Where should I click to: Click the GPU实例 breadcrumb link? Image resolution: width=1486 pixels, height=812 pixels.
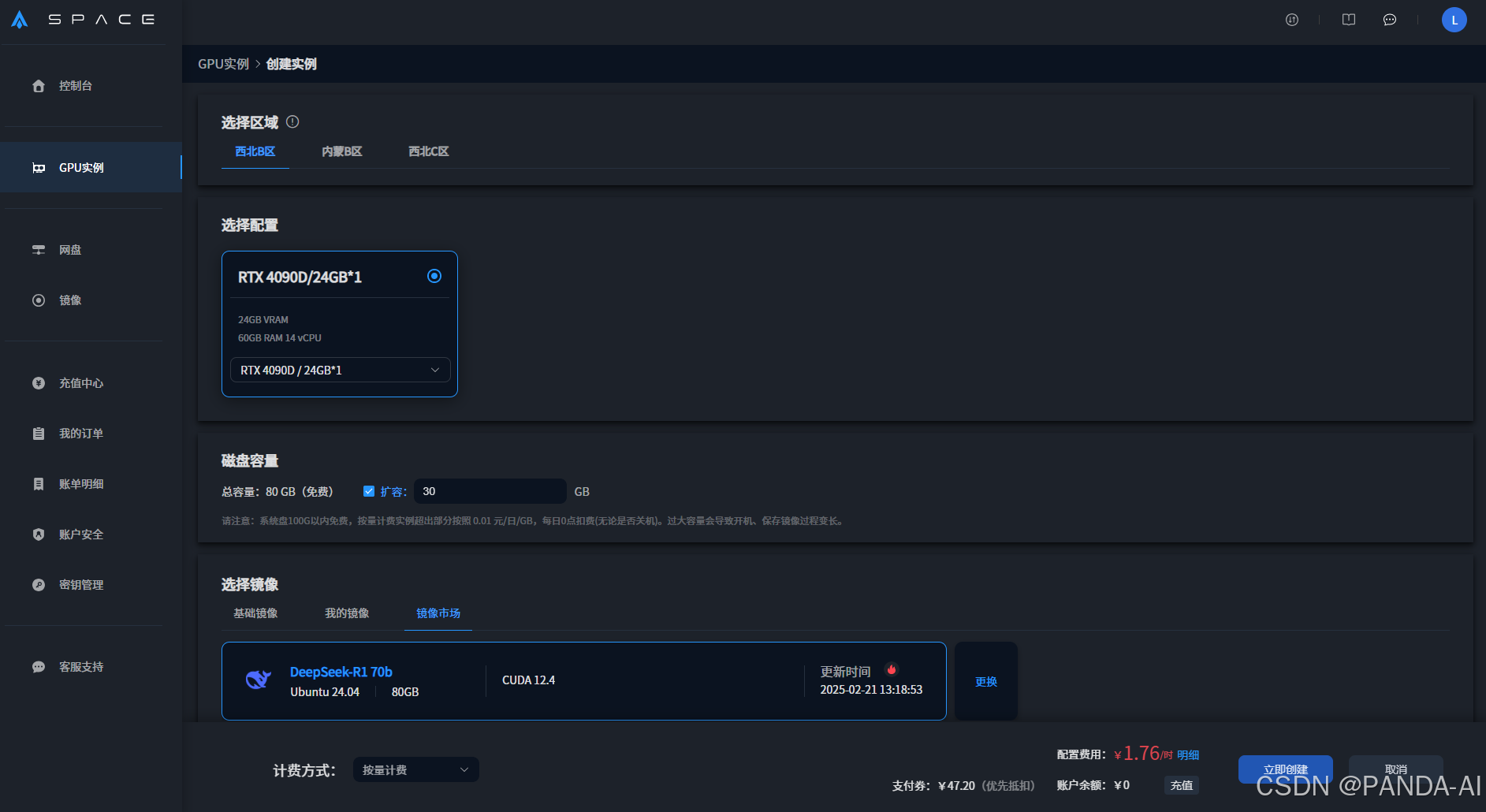pos(223,64)
